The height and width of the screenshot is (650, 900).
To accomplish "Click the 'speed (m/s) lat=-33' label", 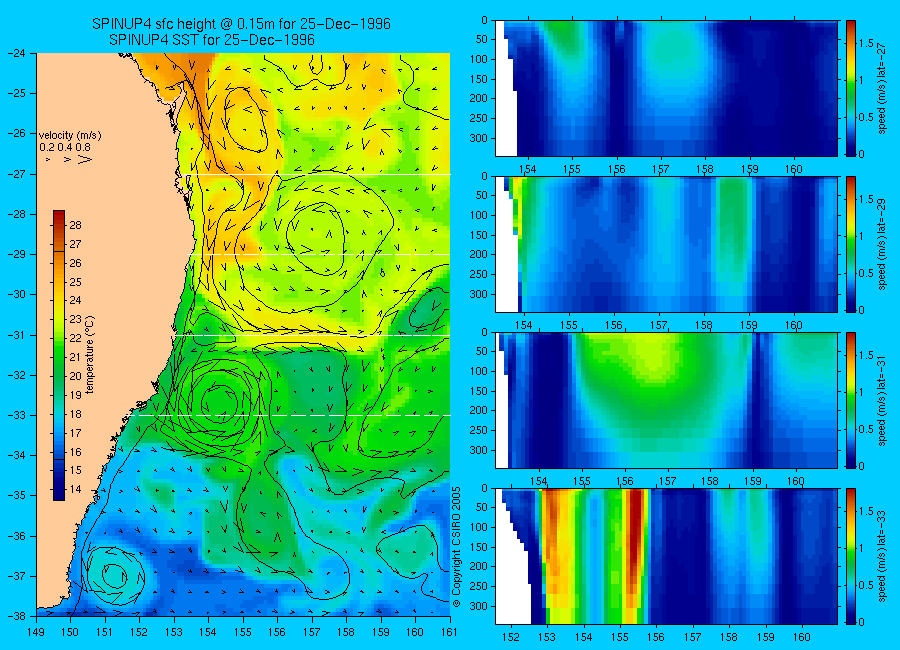I will (883, 556).
